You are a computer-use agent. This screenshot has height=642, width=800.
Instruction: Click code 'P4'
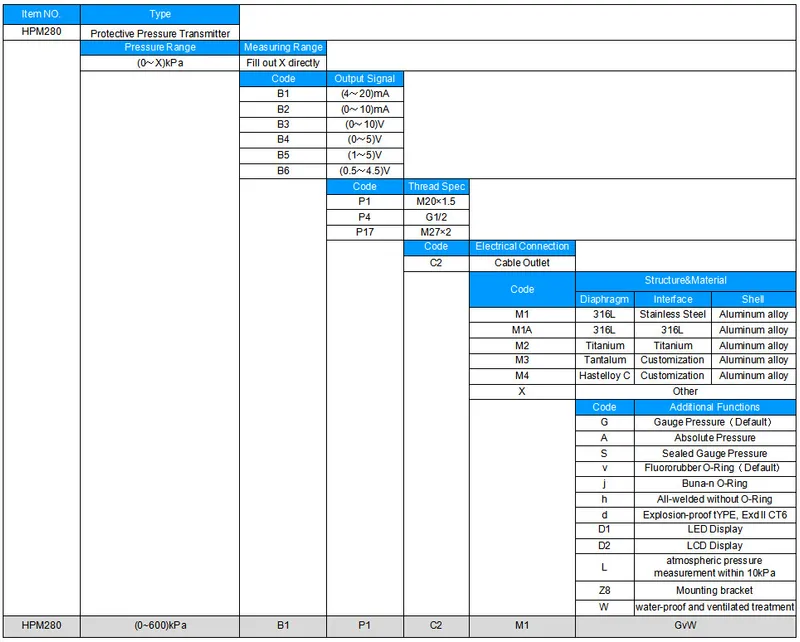365,217
